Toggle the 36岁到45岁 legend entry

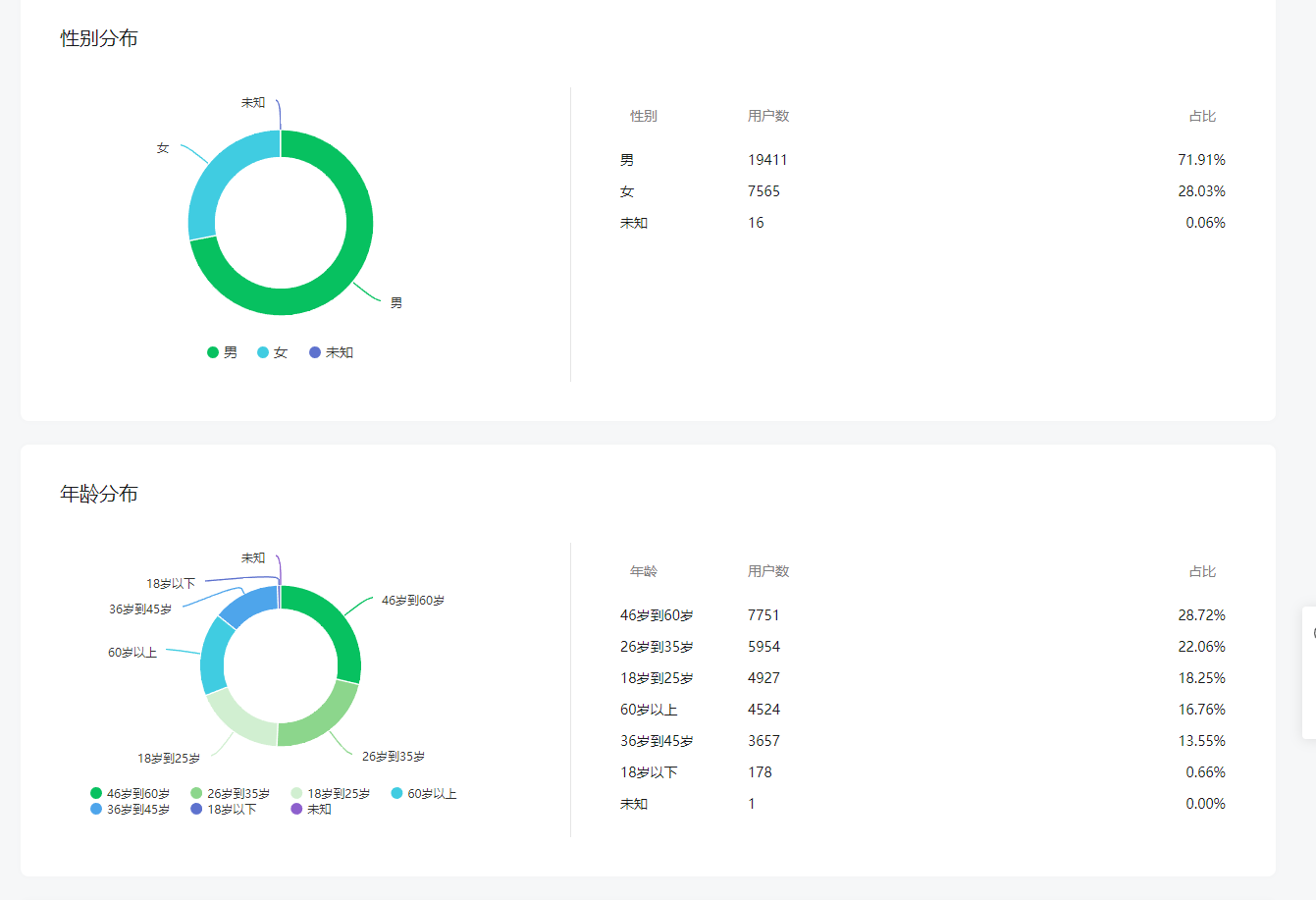131,809
